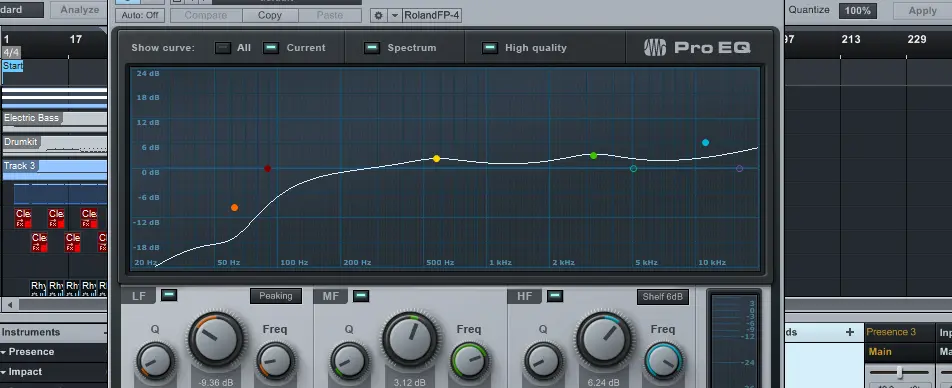Click the Analyze button
The image size is (952, 388).
80,10
